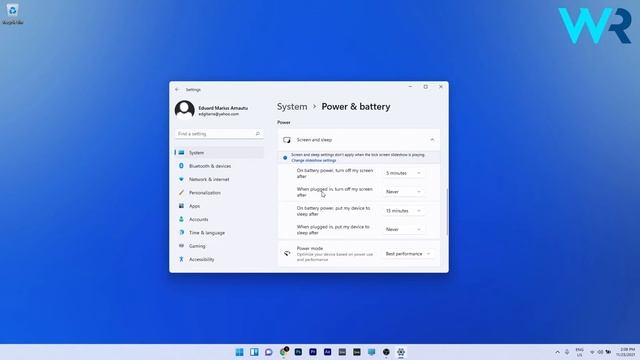Show hidden tray icons with the chevron
This screenshot has width=640, height=360.
pyautogui.click(x=557, y=352)
